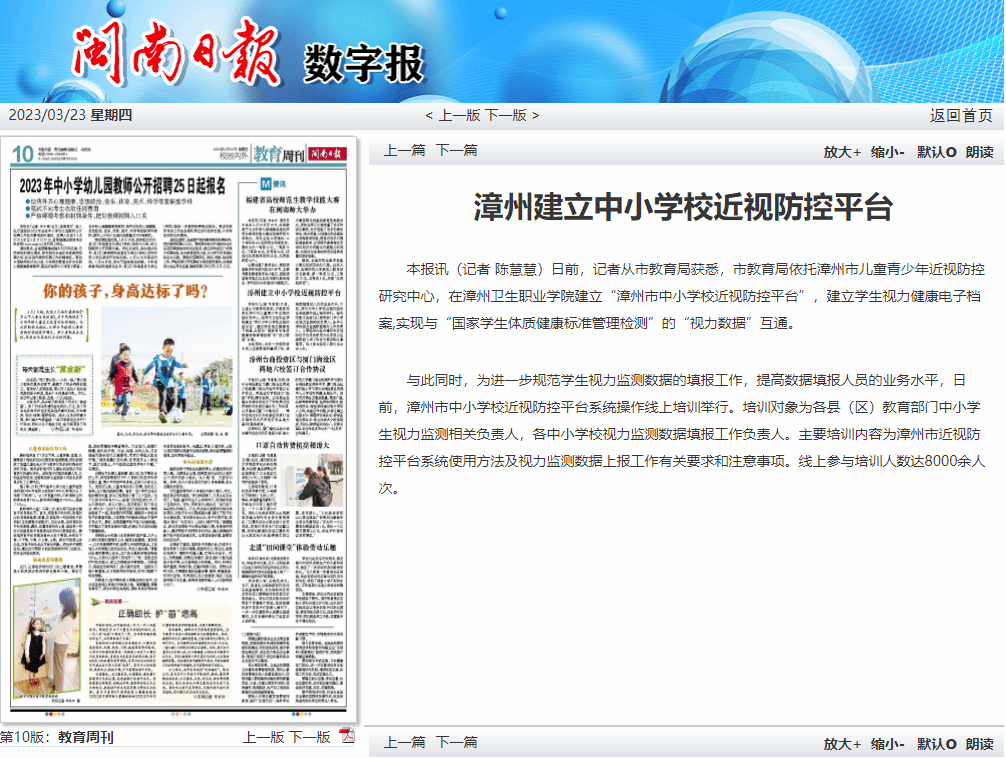Click 放大+ in the bottom article toolbar
1006x759 pixels.
pyautogui.click(x=842, y=744)
